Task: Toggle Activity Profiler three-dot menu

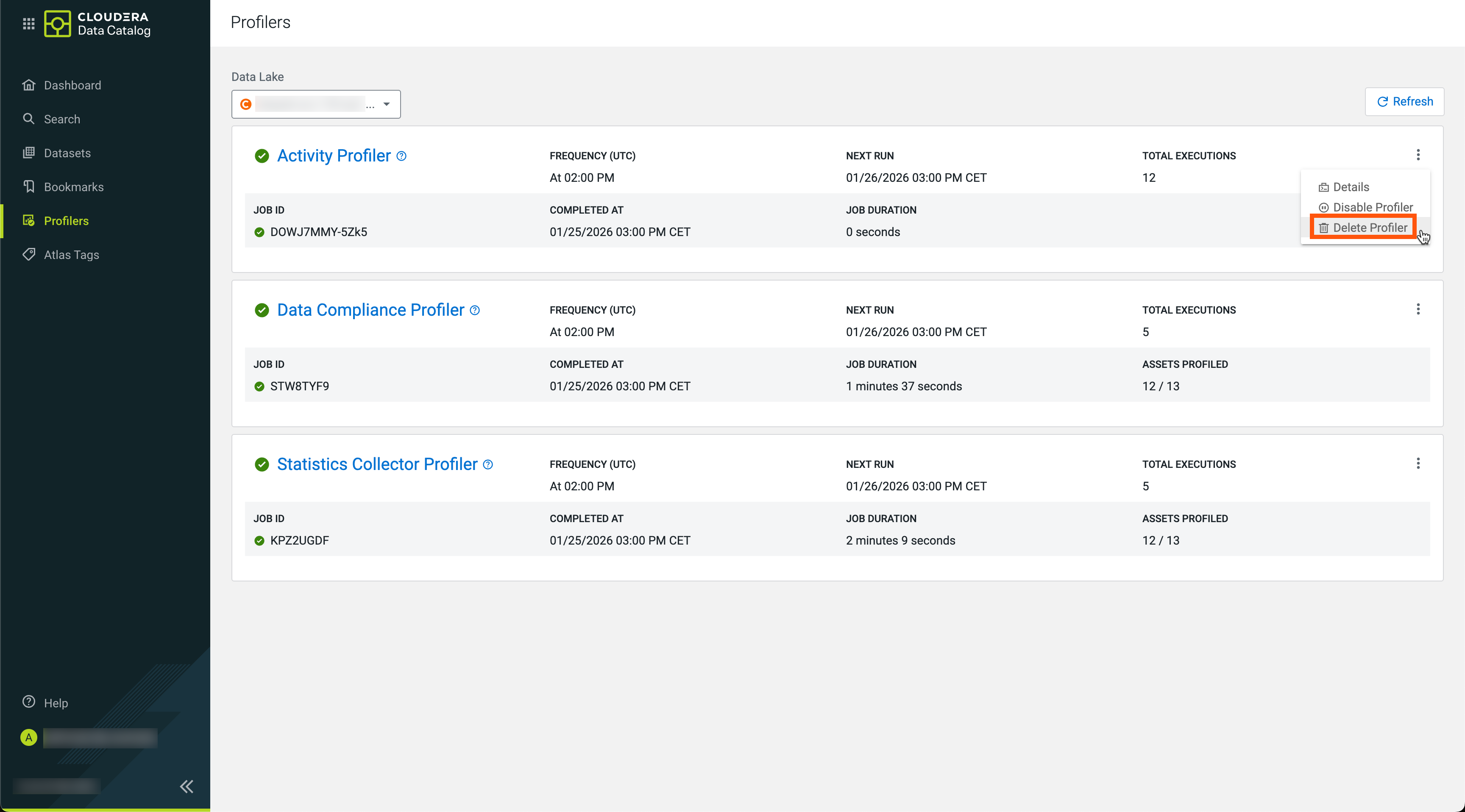Action: click(1418, 155)
